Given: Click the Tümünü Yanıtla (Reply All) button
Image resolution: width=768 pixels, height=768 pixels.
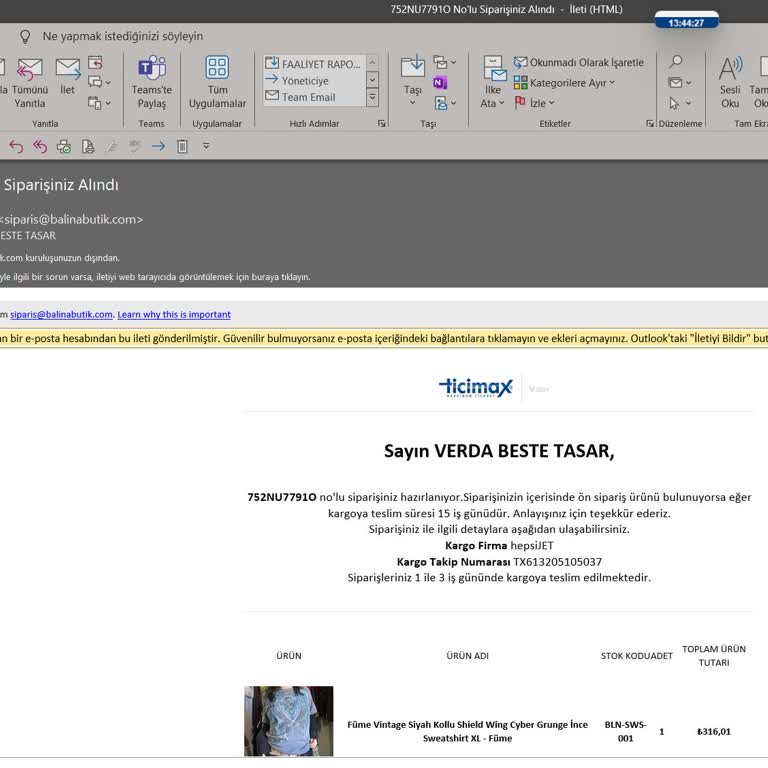Looking at the screenshot, I should point(29,82).
